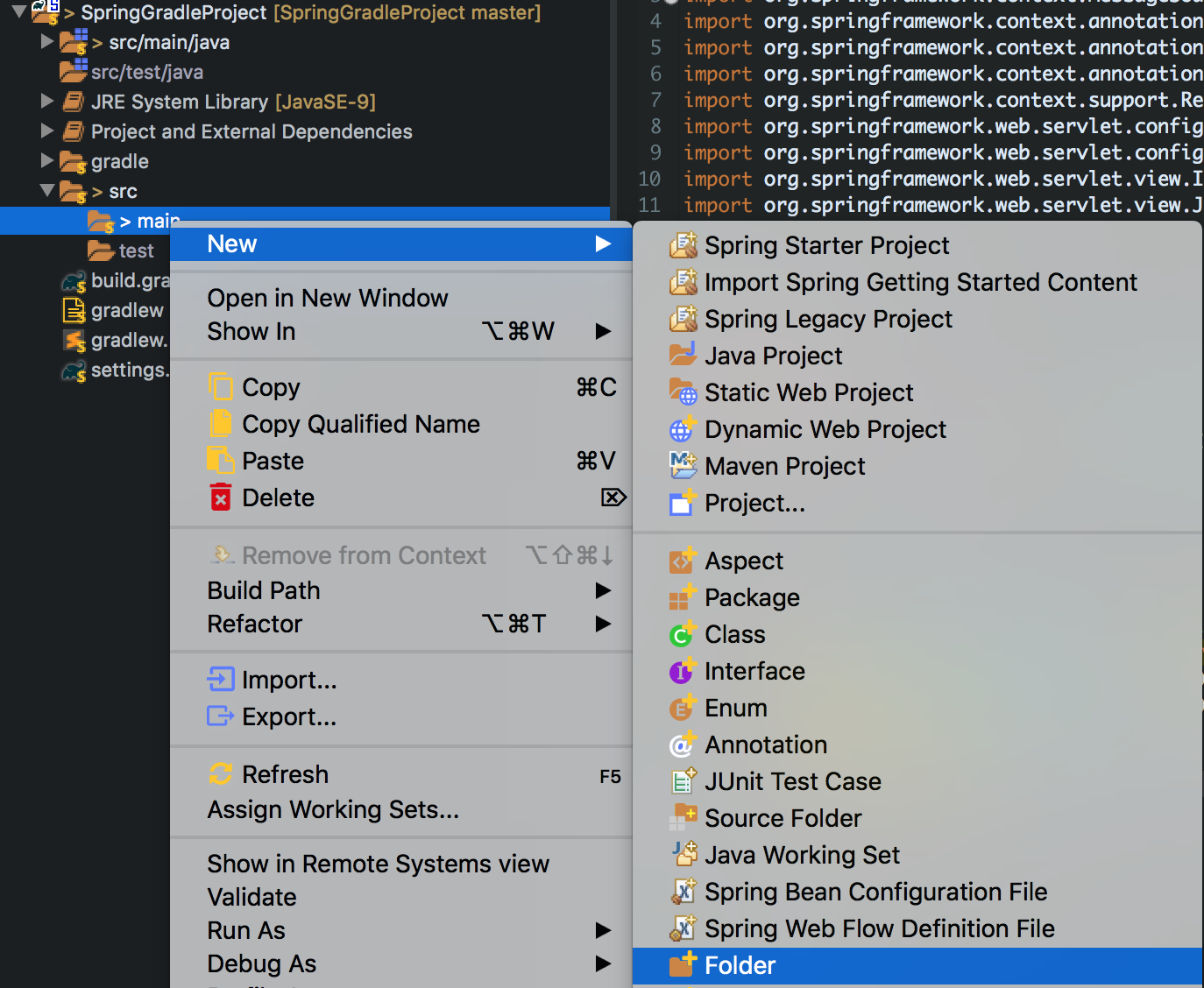Image resolution: width=1204 pixels, height=988 pixels.
Task: Select Folder from the New submenu
Action: [x=740, y=965]
